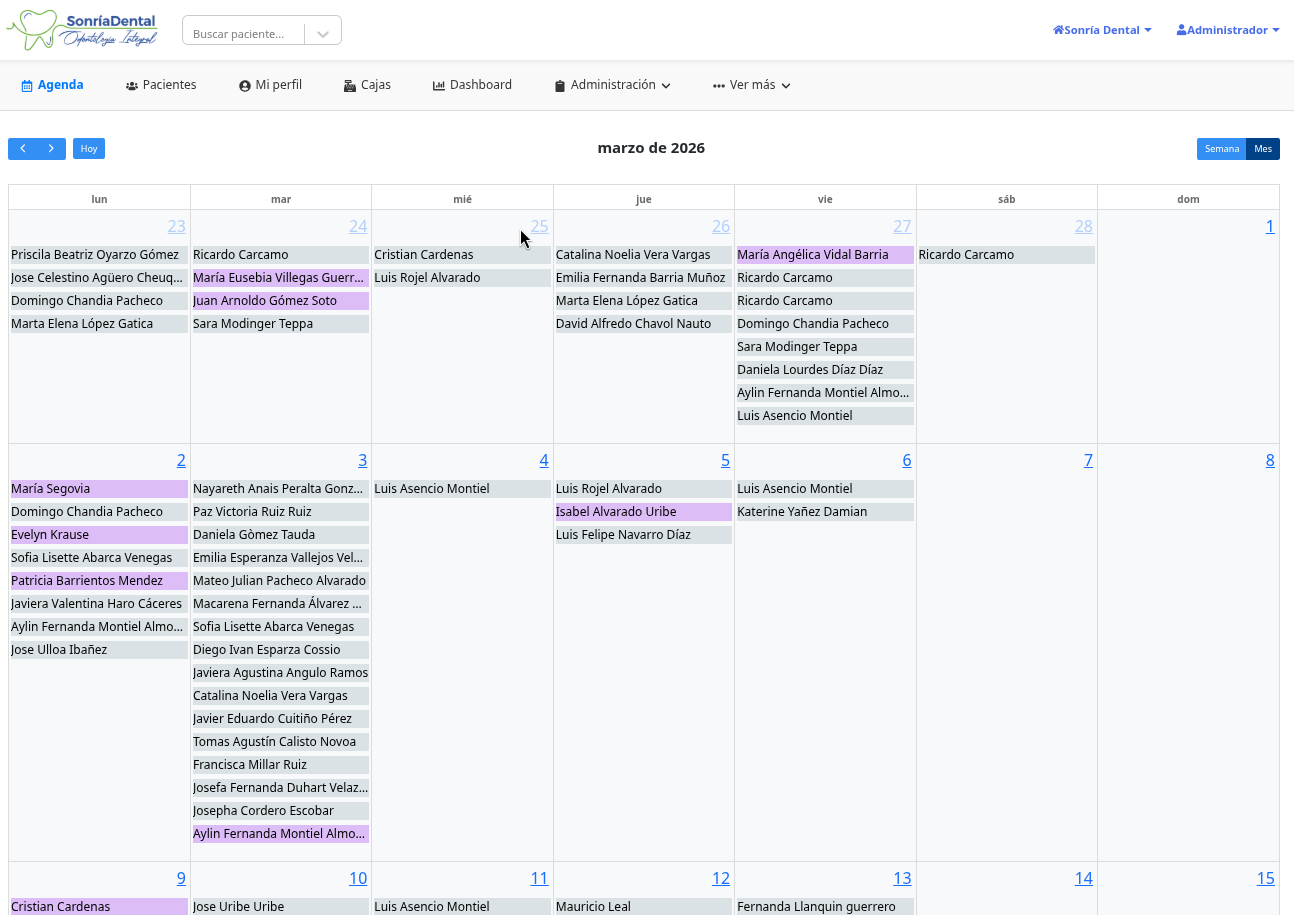Open Paz Victoria Ruiz Ruiz appointment
Viewport: 1294px width, 915px height.
click(281, 512)
